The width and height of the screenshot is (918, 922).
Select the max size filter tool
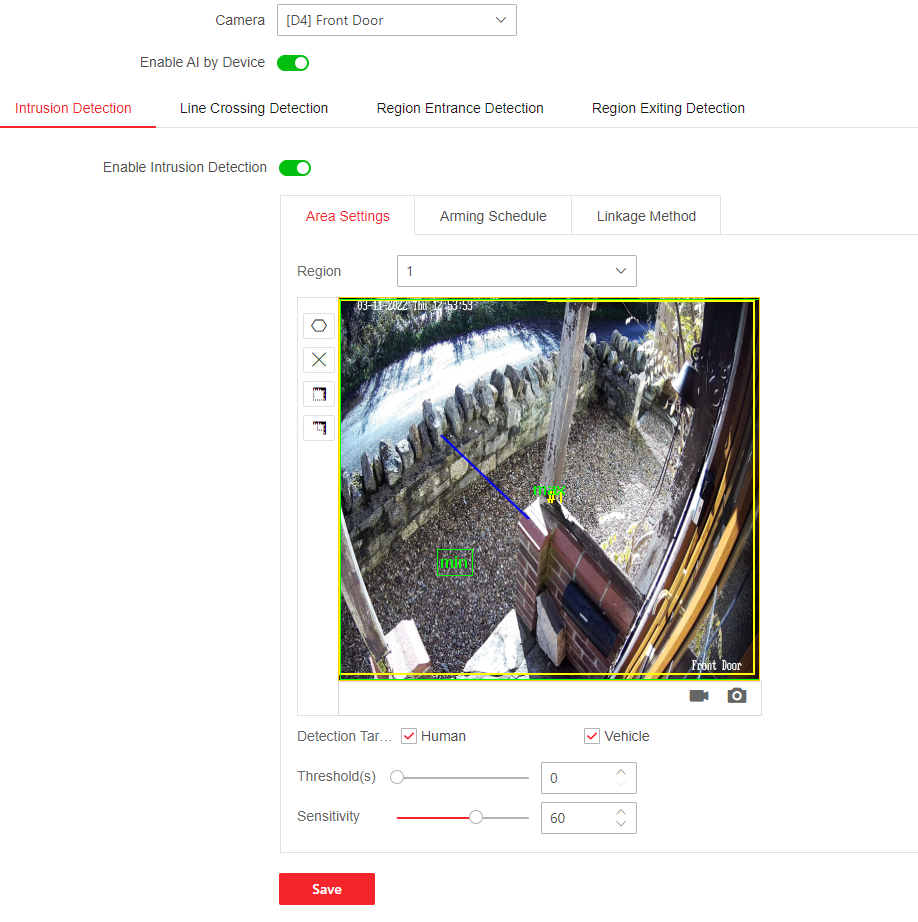pyautogui.click(x=319, y=394)
